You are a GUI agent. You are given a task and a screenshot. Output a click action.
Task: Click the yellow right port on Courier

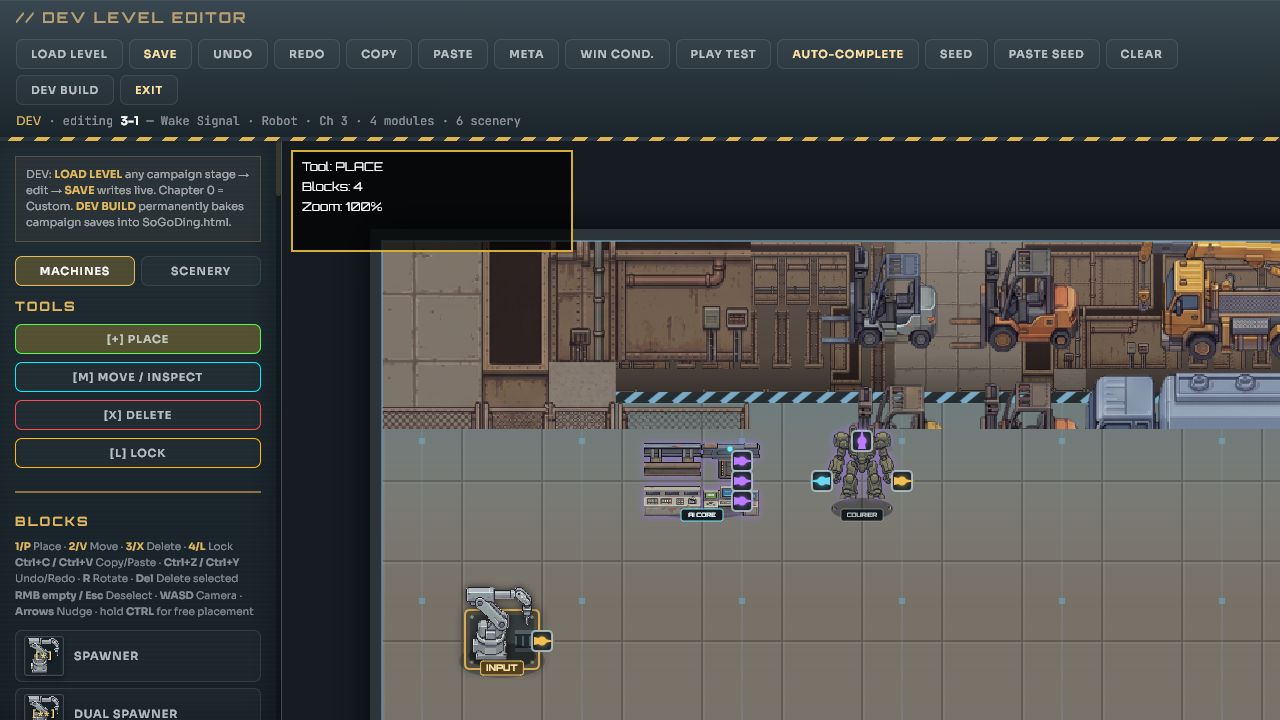point(901,481)
